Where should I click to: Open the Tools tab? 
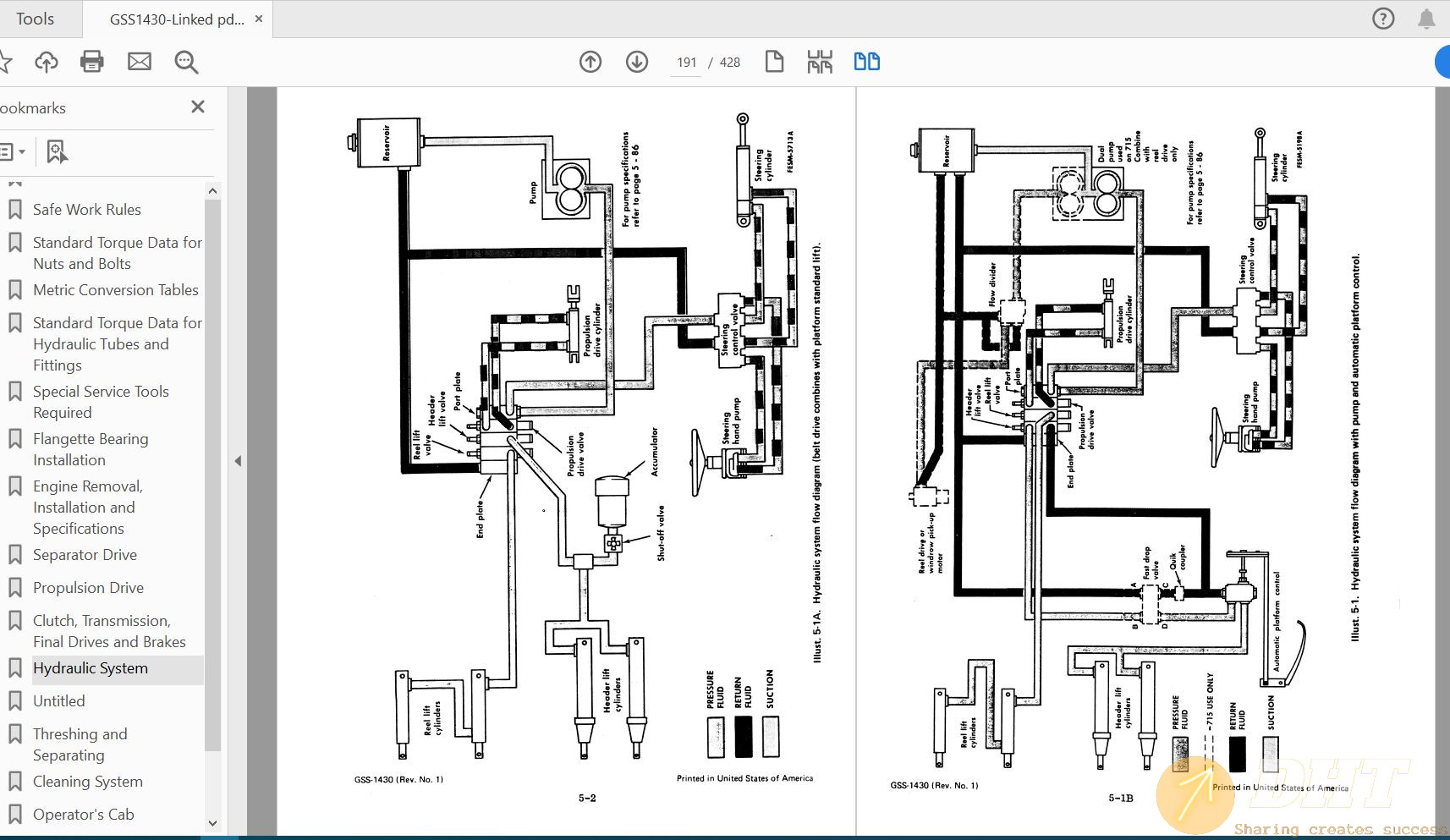pos(35,19)
